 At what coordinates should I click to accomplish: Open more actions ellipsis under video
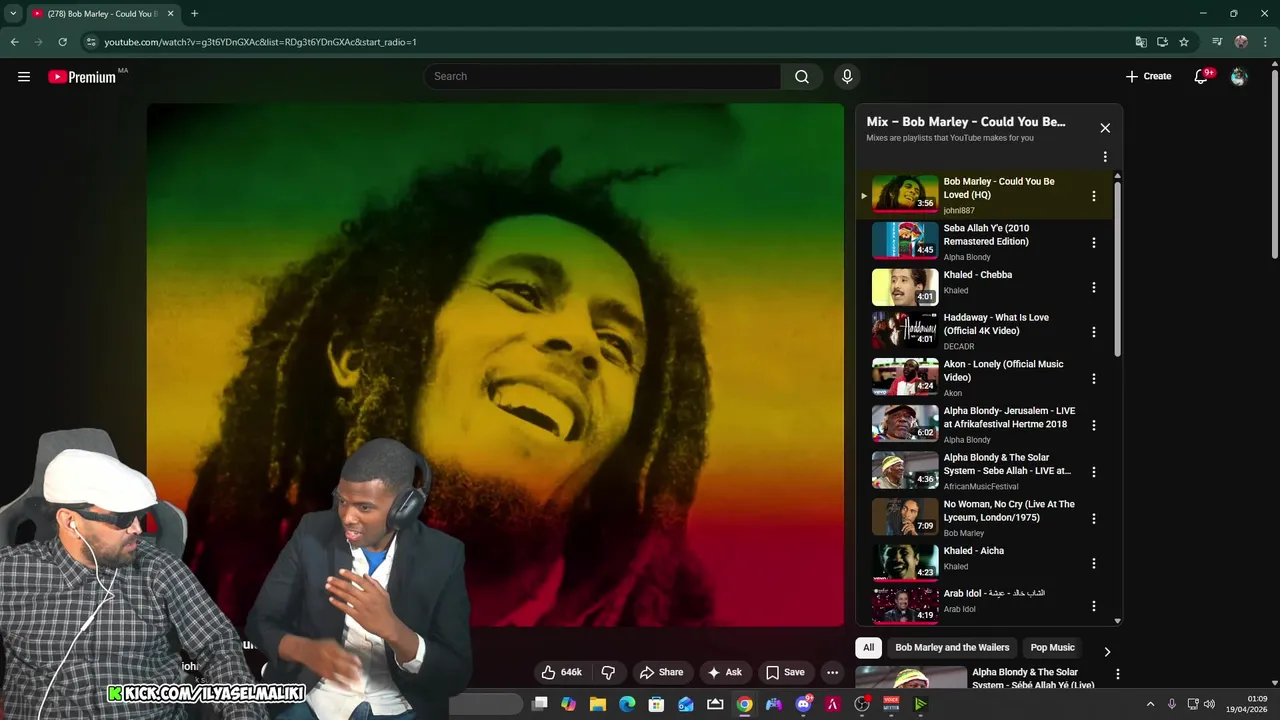832,672
